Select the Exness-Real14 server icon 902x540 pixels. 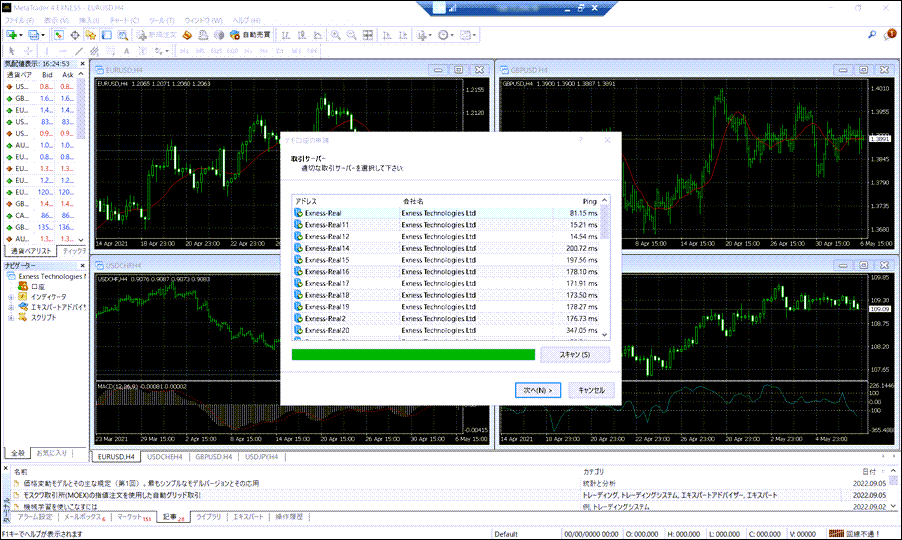298,248
